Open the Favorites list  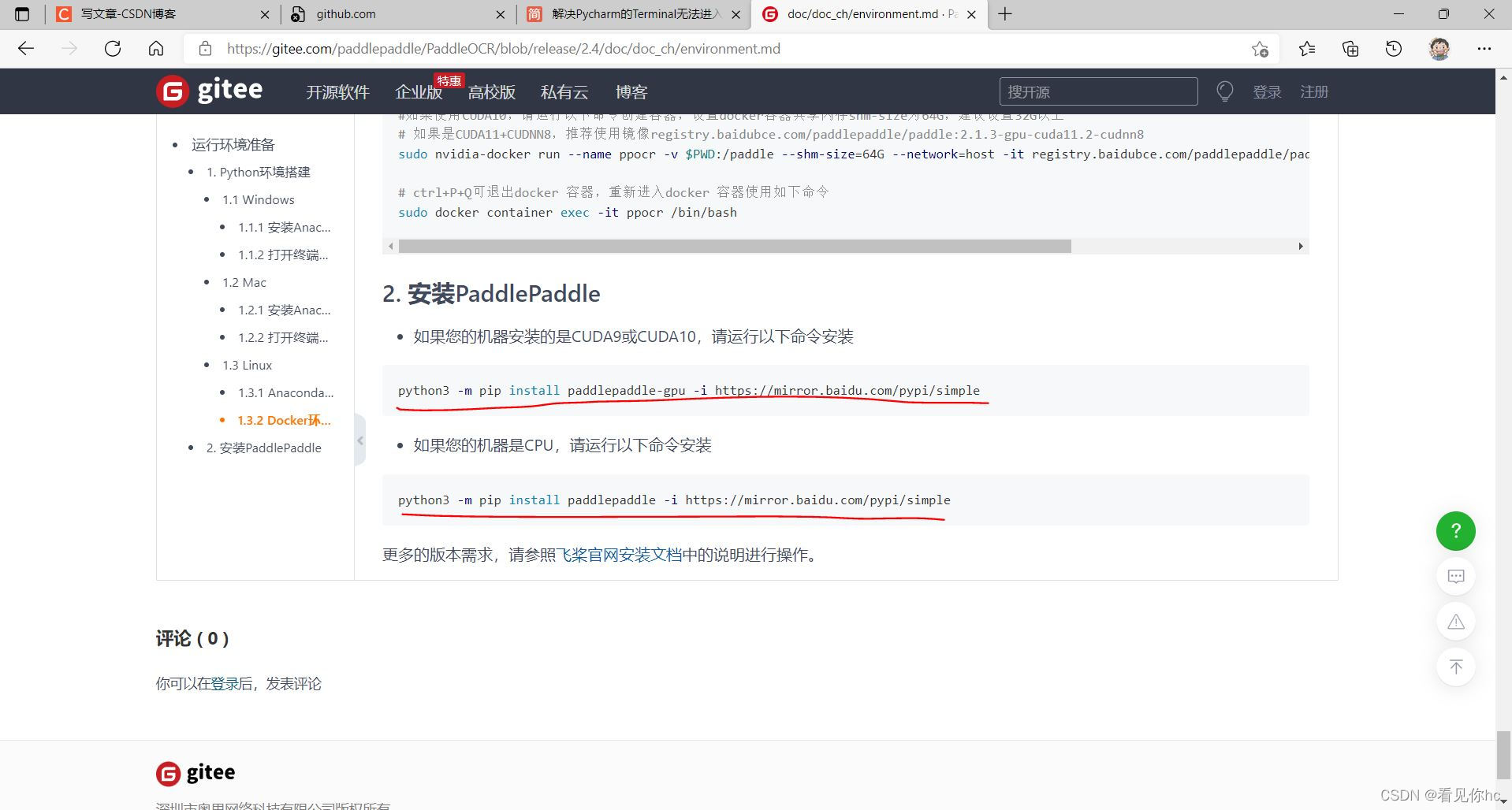[1307, 49]
